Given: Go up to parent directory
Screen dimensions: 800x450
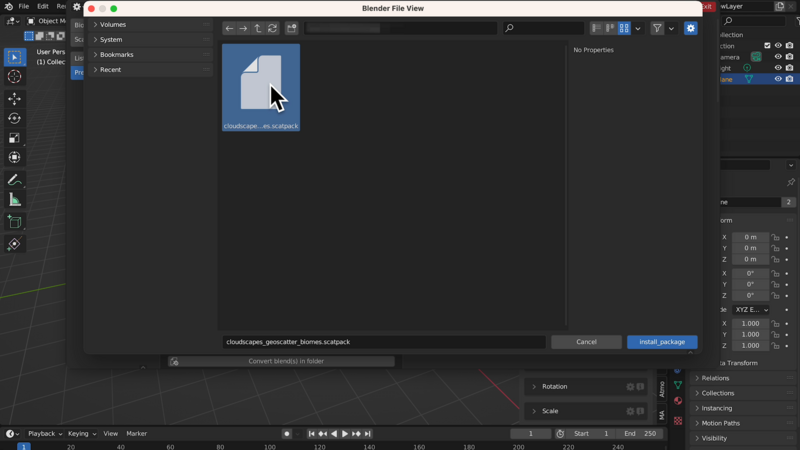Looking at the screenshot, I should [x=258, y=29].
